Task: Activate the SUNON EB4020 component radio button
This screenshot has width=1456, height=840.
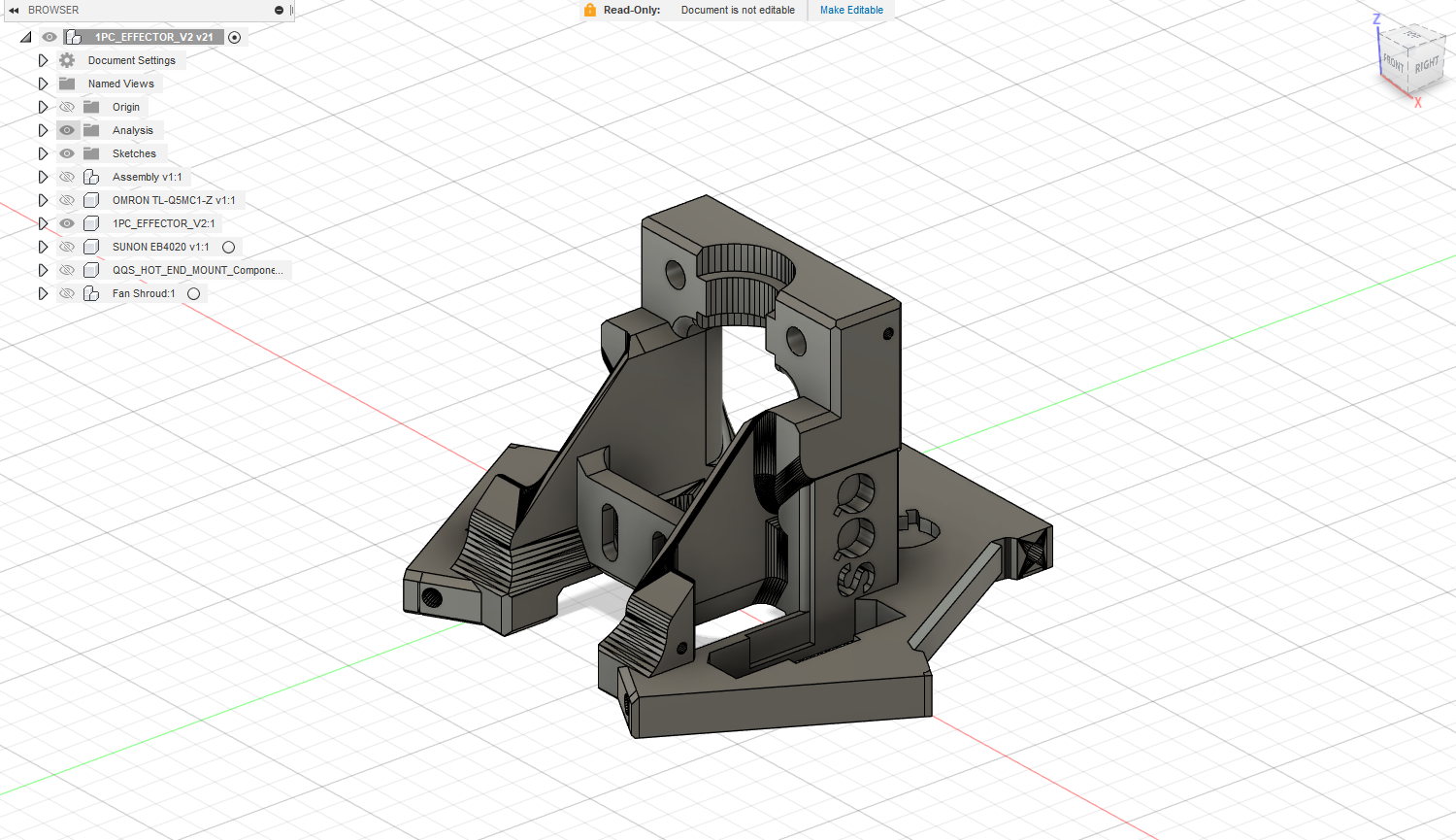Action: (x=229, y=247)
